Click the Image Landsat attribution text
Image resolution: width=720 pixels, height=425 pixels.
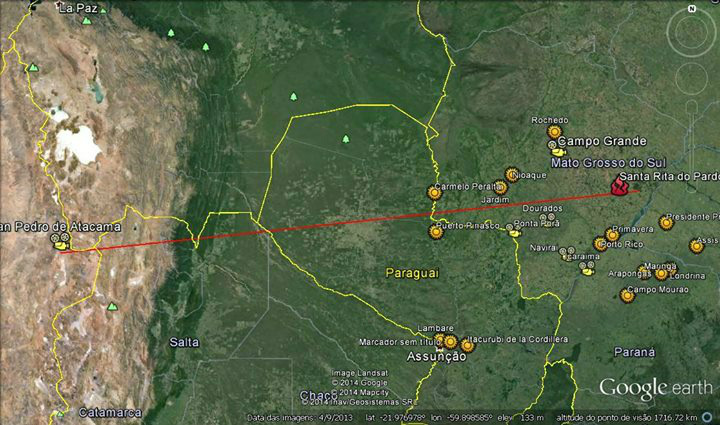(360, 373)
